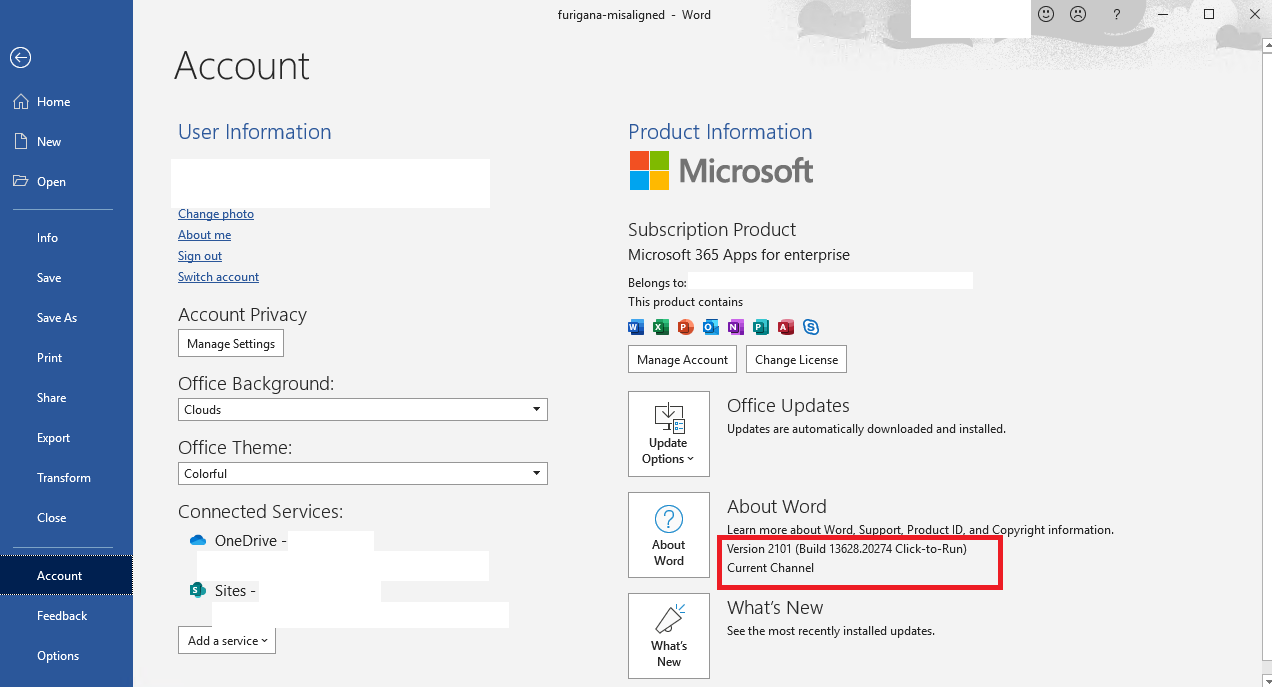
Task: Open the About Word button
Action: [x=669, y=535]
